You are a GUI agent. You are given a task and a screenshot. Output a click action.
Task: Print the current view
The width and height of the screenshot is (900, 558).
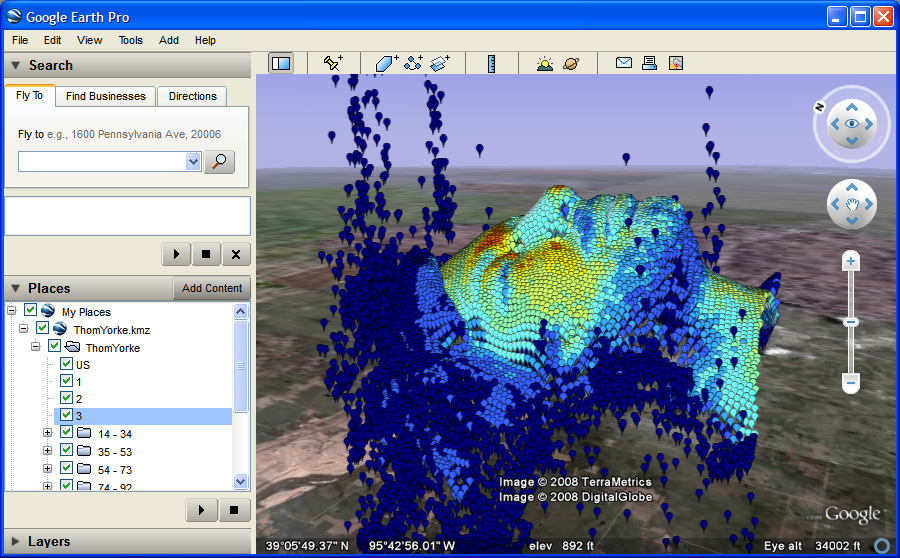[x=649, y=63]
